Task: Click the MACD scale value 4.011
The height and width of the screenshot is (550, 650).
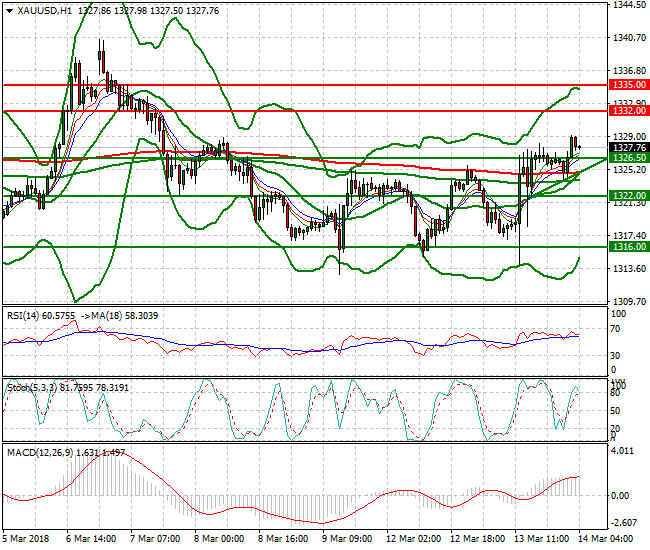Action: tap(622, 451)
